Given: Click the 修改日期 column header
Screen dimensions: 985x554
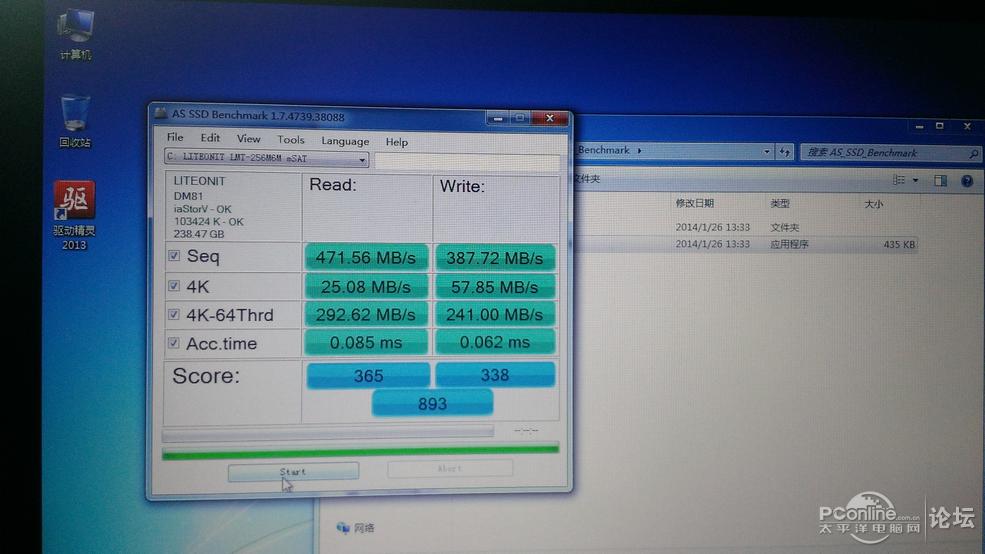Looking at the screenshot, I should point(694,203).
